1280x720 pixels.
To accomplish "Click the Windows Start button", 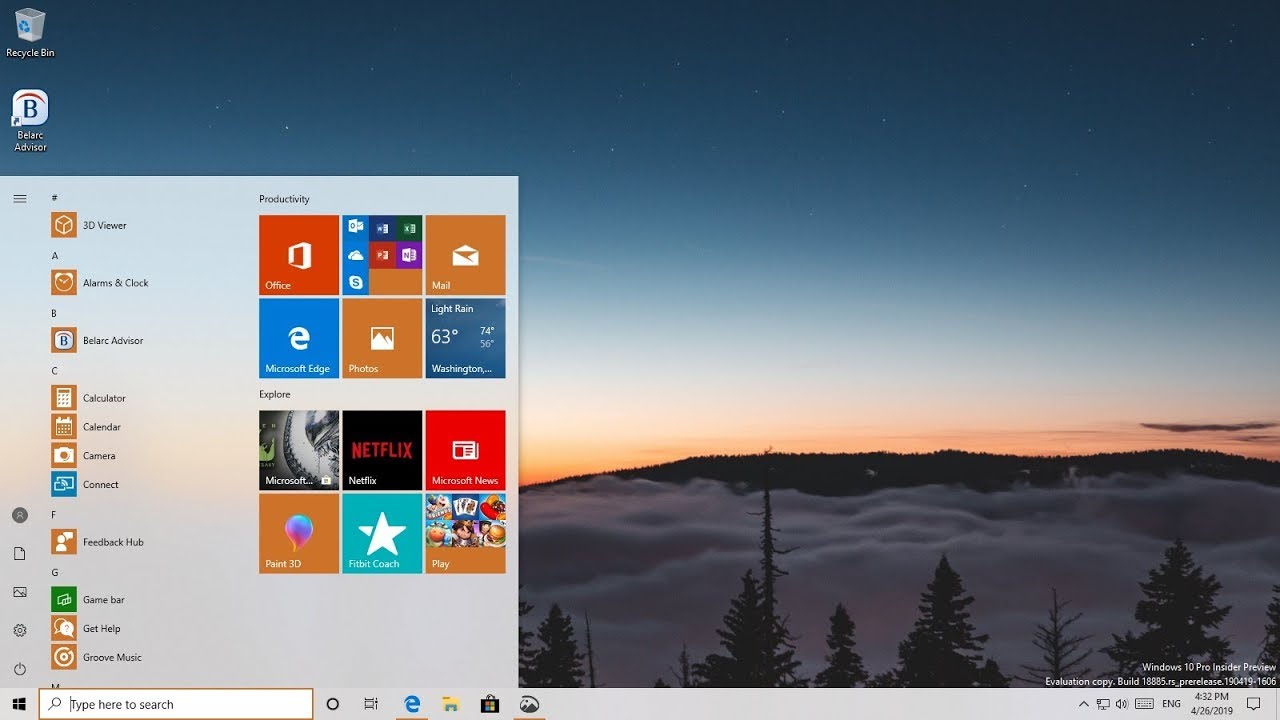I will pos(19,704).
